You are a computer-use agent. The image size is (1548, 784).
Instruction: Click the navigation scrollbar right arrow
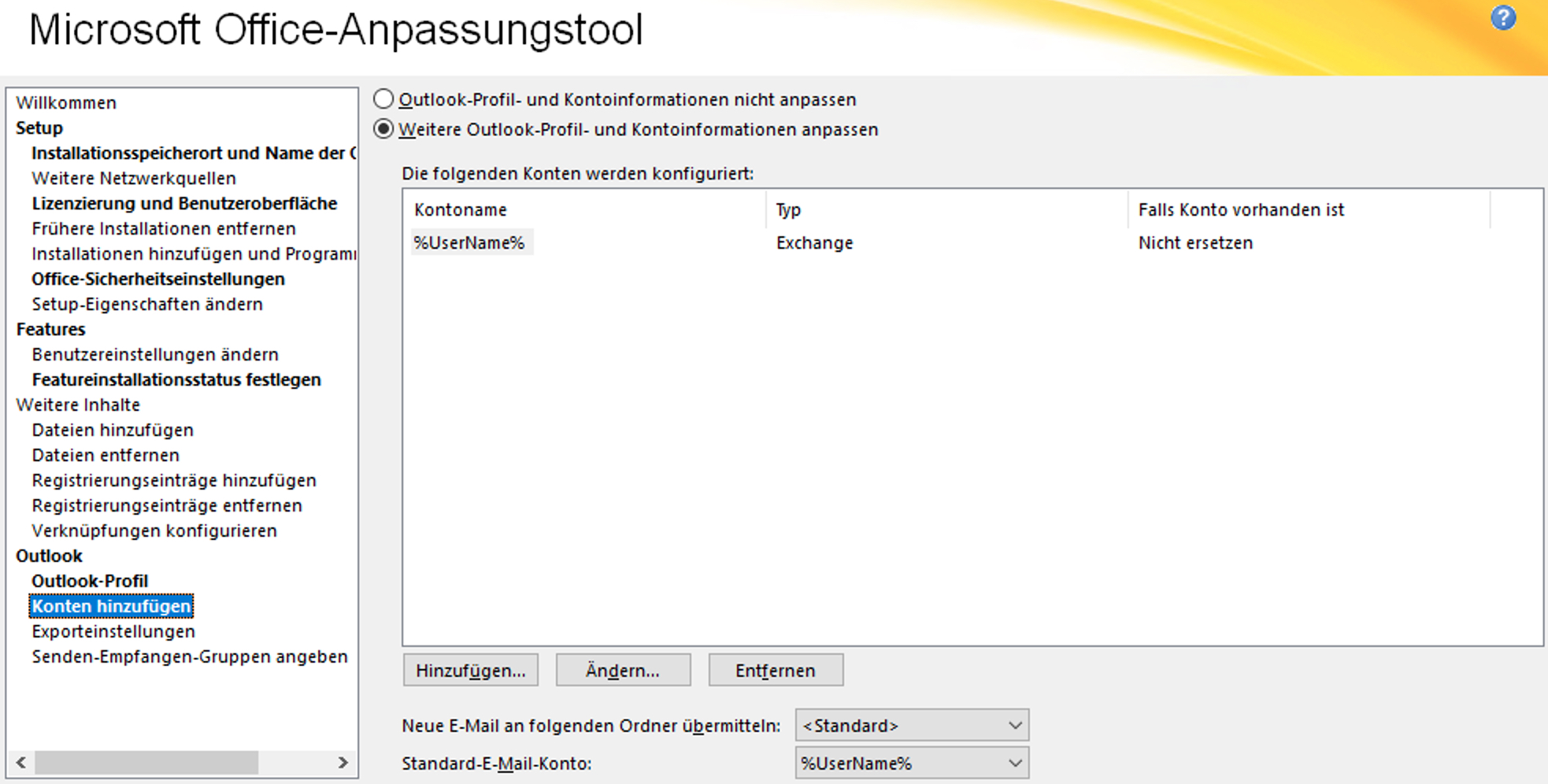click(343, 762)
